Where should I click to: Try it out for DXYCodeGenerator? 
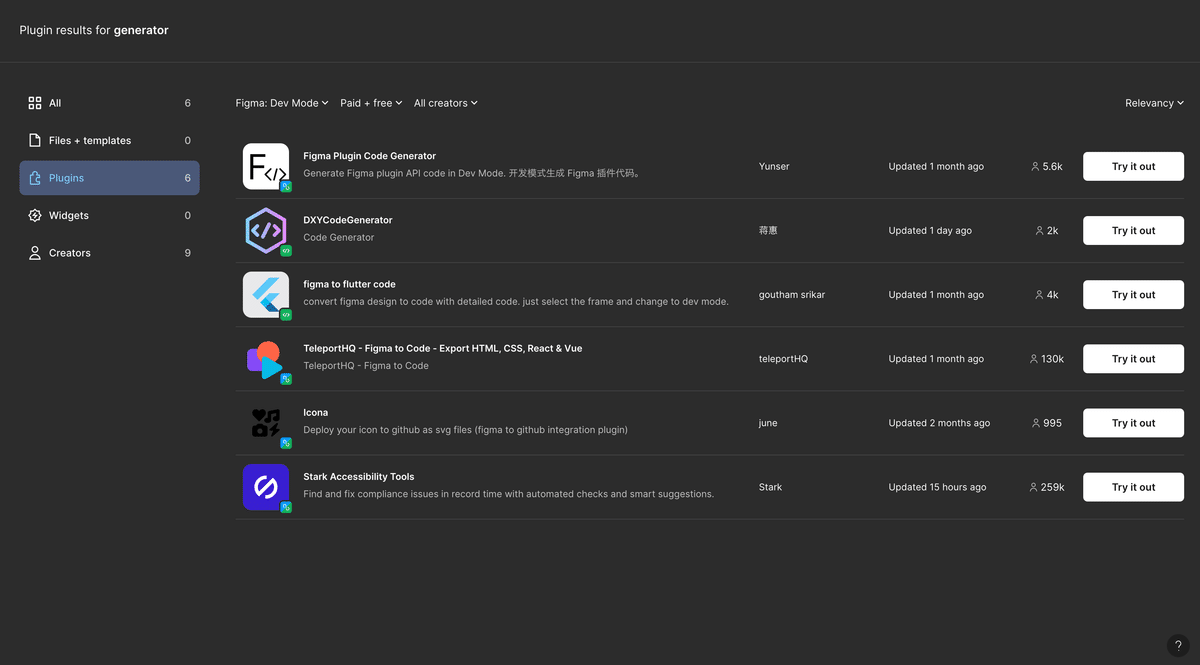(x=1133, y=231)
